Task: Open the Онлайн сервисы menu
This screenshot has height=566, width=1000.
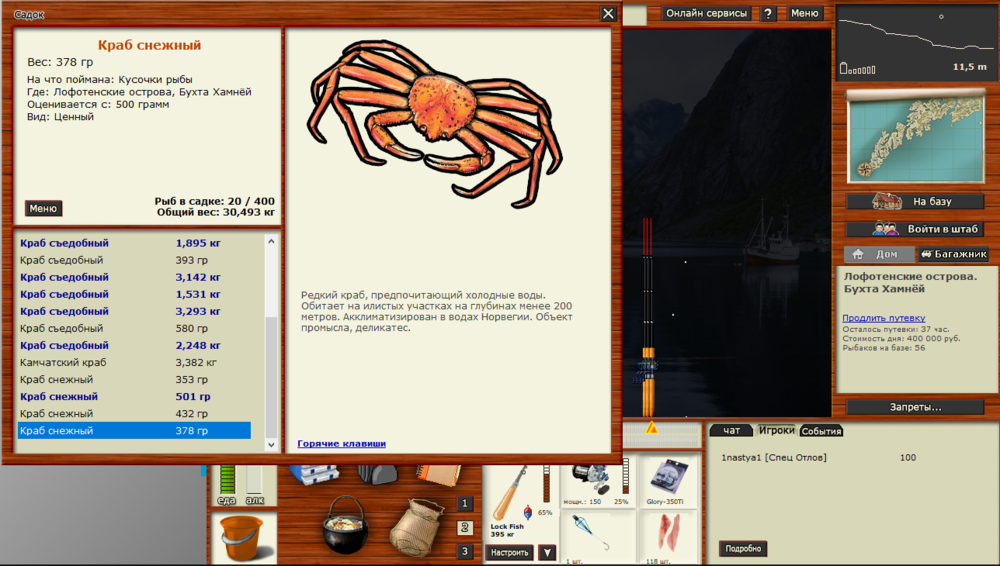Action: pos(706,13)
